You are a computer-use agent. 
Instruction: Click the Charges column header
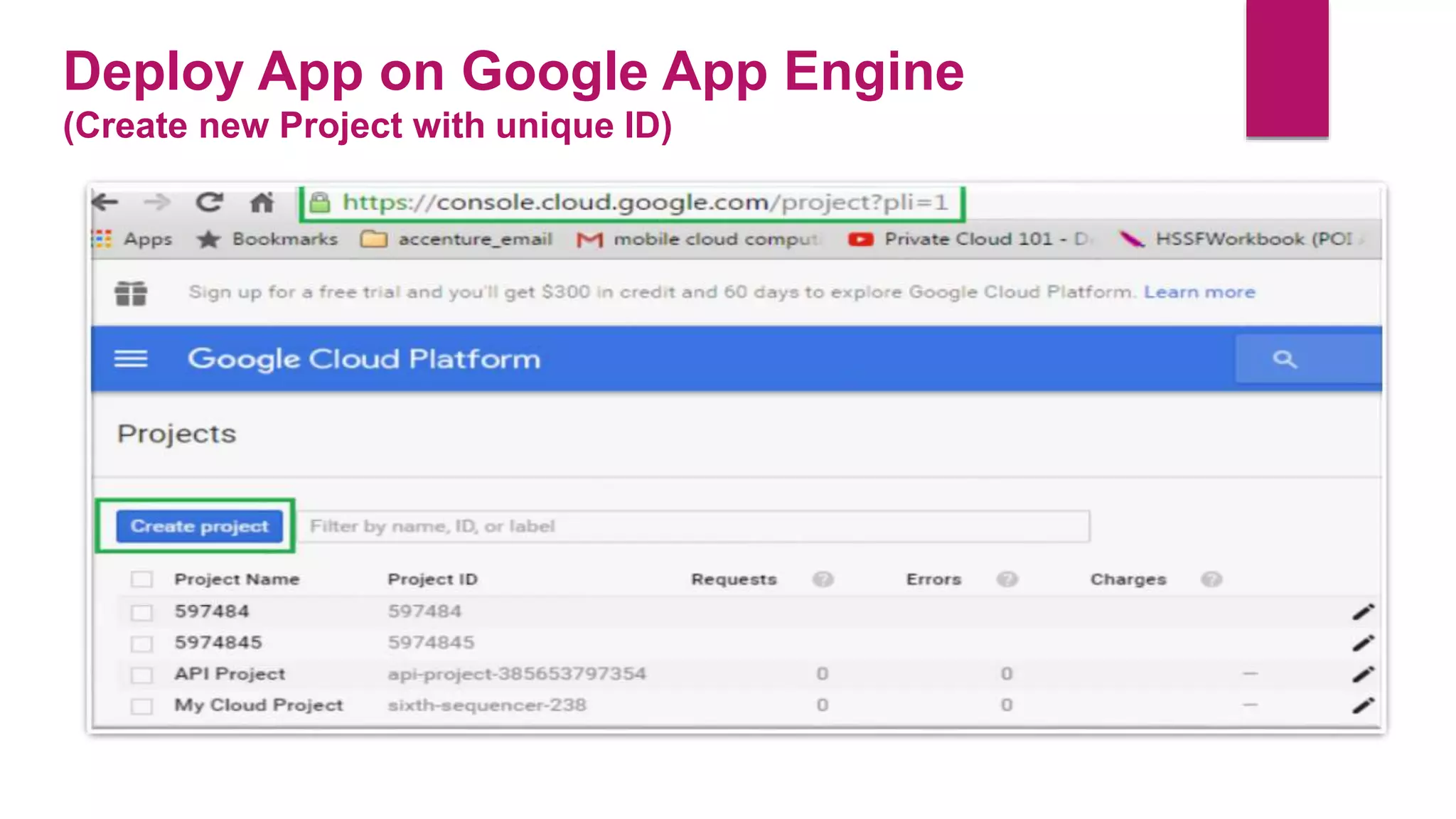[x=1128, y=579]
